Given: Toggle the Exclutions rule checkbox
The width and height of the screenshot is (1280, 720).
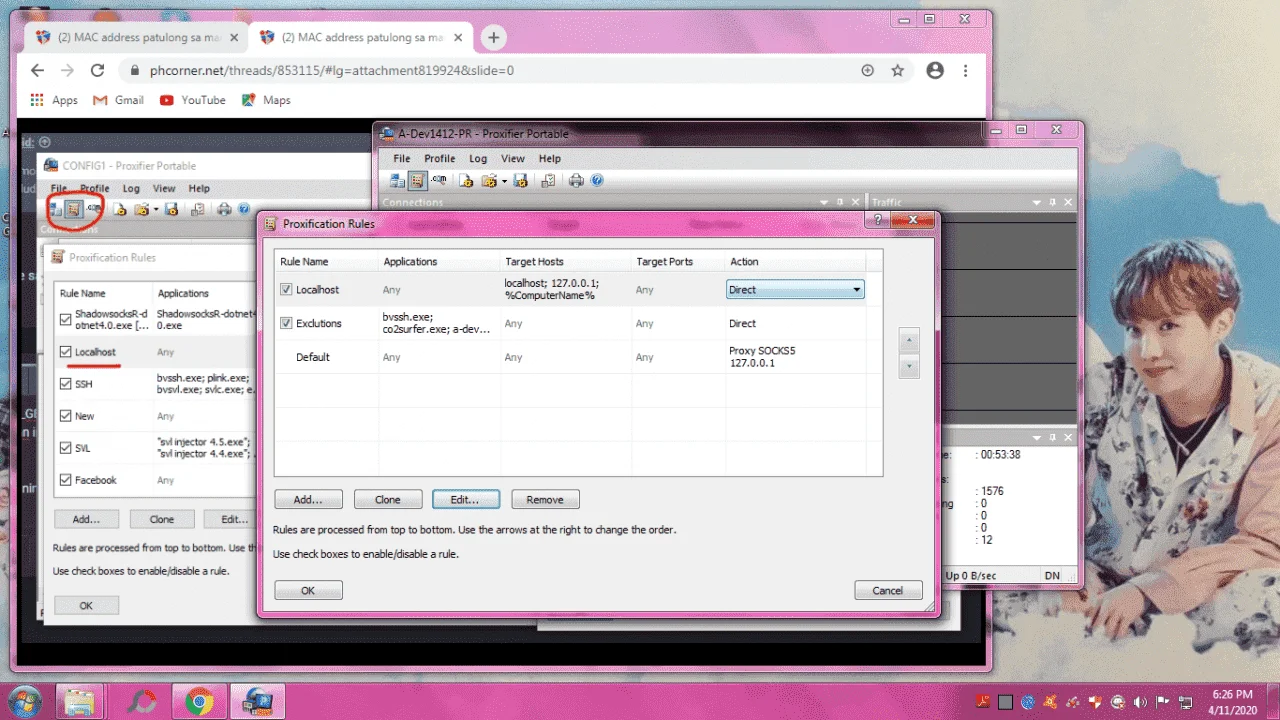Looking at the screenshot, I should (x=286, y=324).
